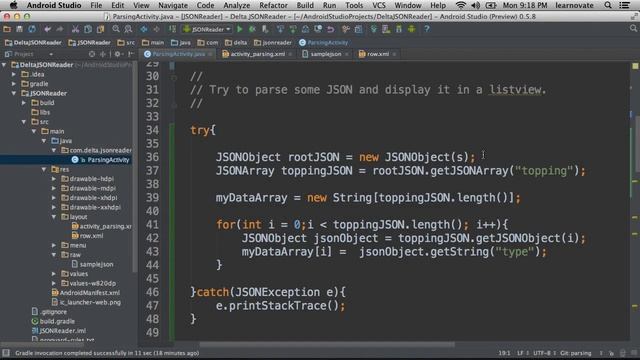Switch to samplejson editor tab

click(326, 54)
